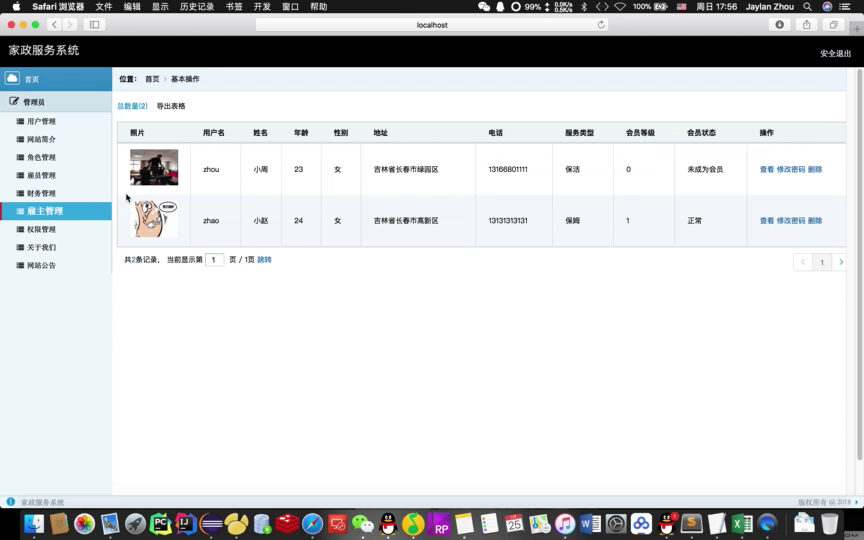Open IntelliJ IDEA from the dock
The width and height of the screenshot is (864, 540).
186,523
